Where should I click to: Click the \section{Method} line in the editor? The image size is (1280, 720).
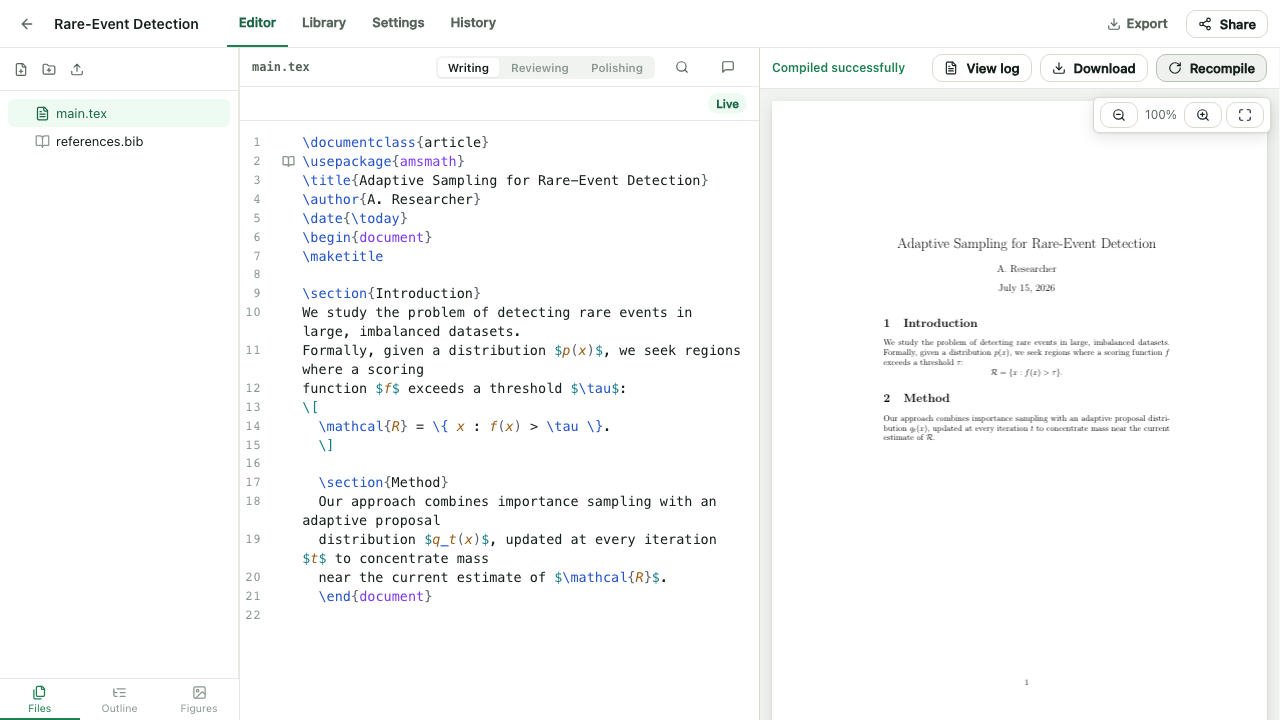point(384,482)
